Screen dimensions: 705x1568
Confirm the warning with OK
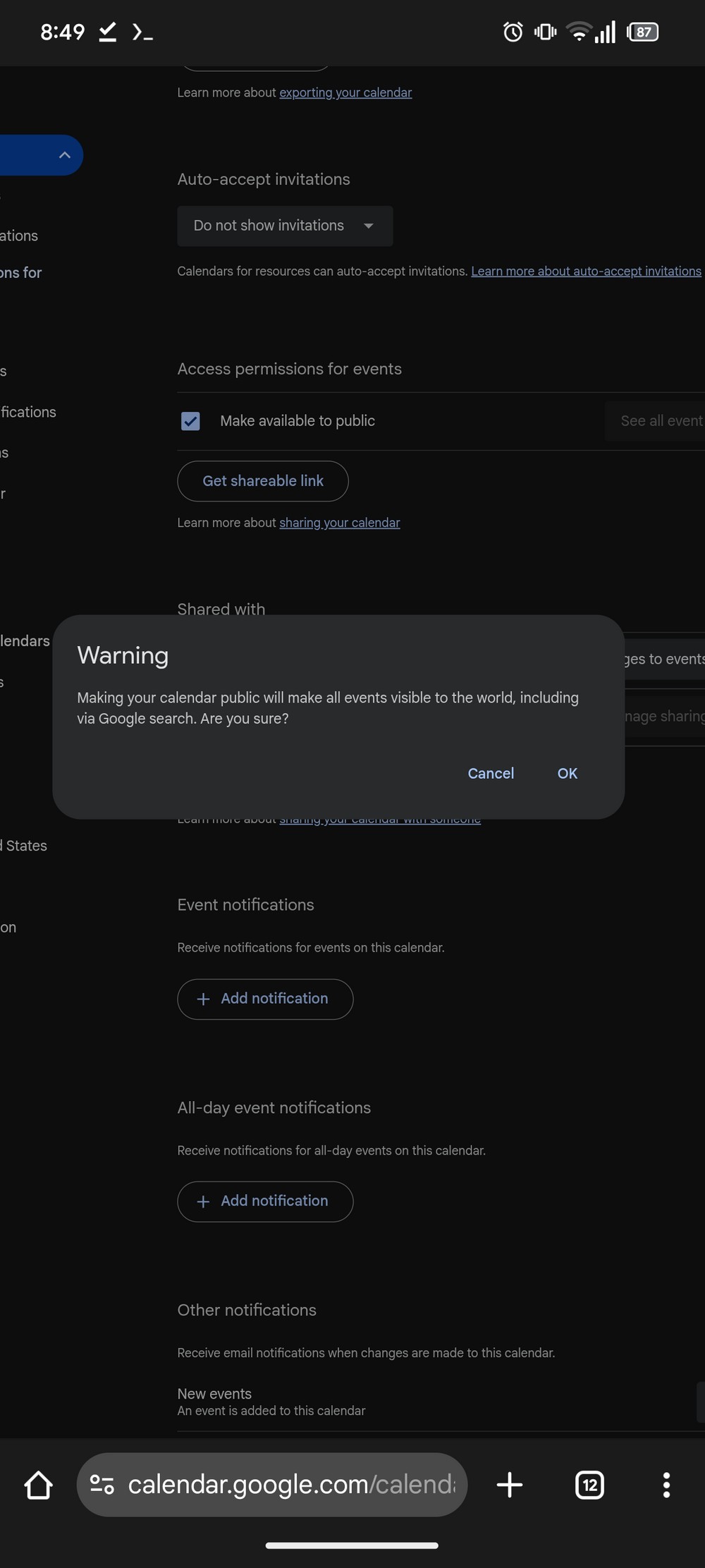point(567,773)
